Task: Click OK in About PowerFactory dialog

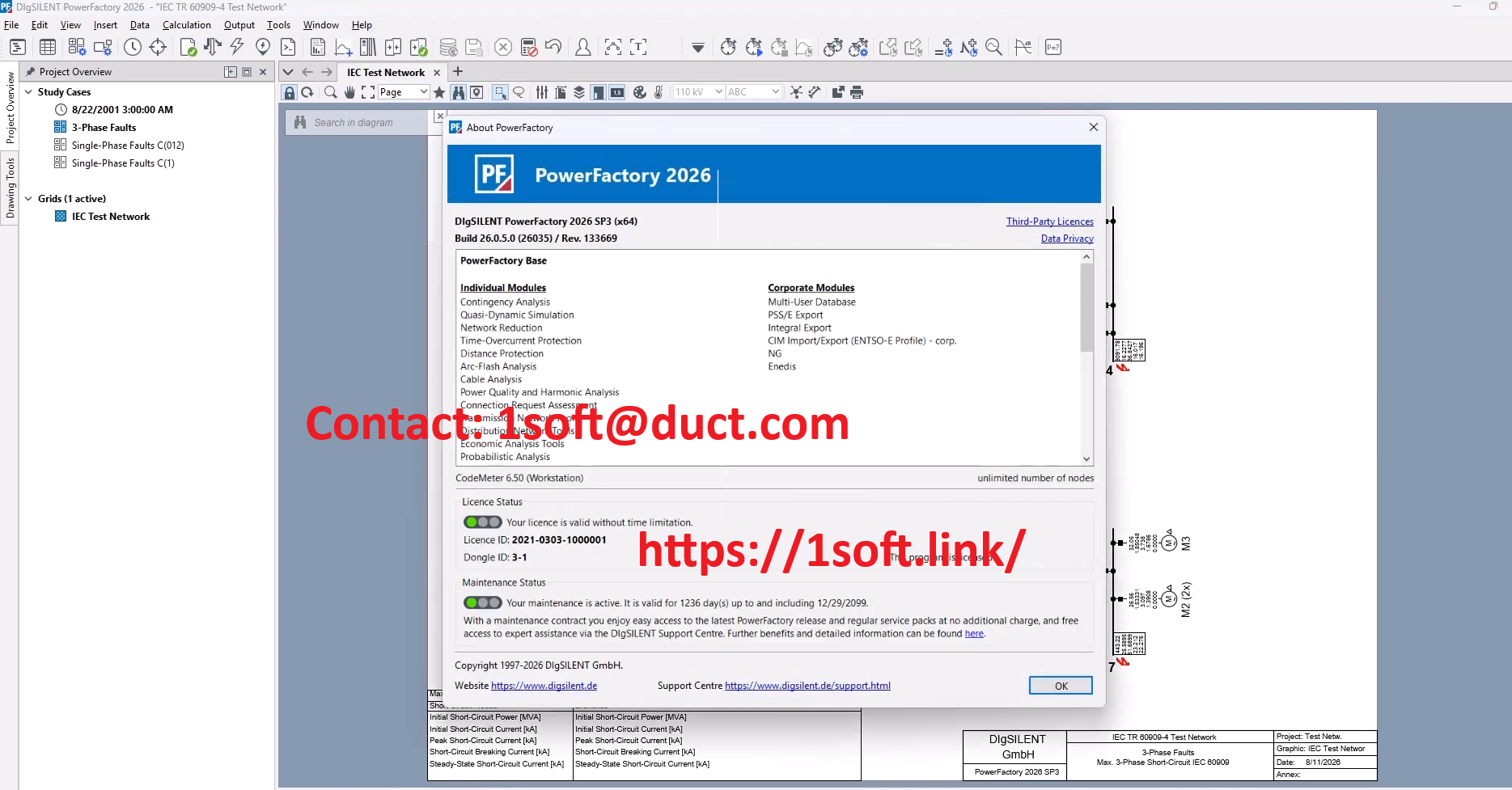Action: 1061,686
